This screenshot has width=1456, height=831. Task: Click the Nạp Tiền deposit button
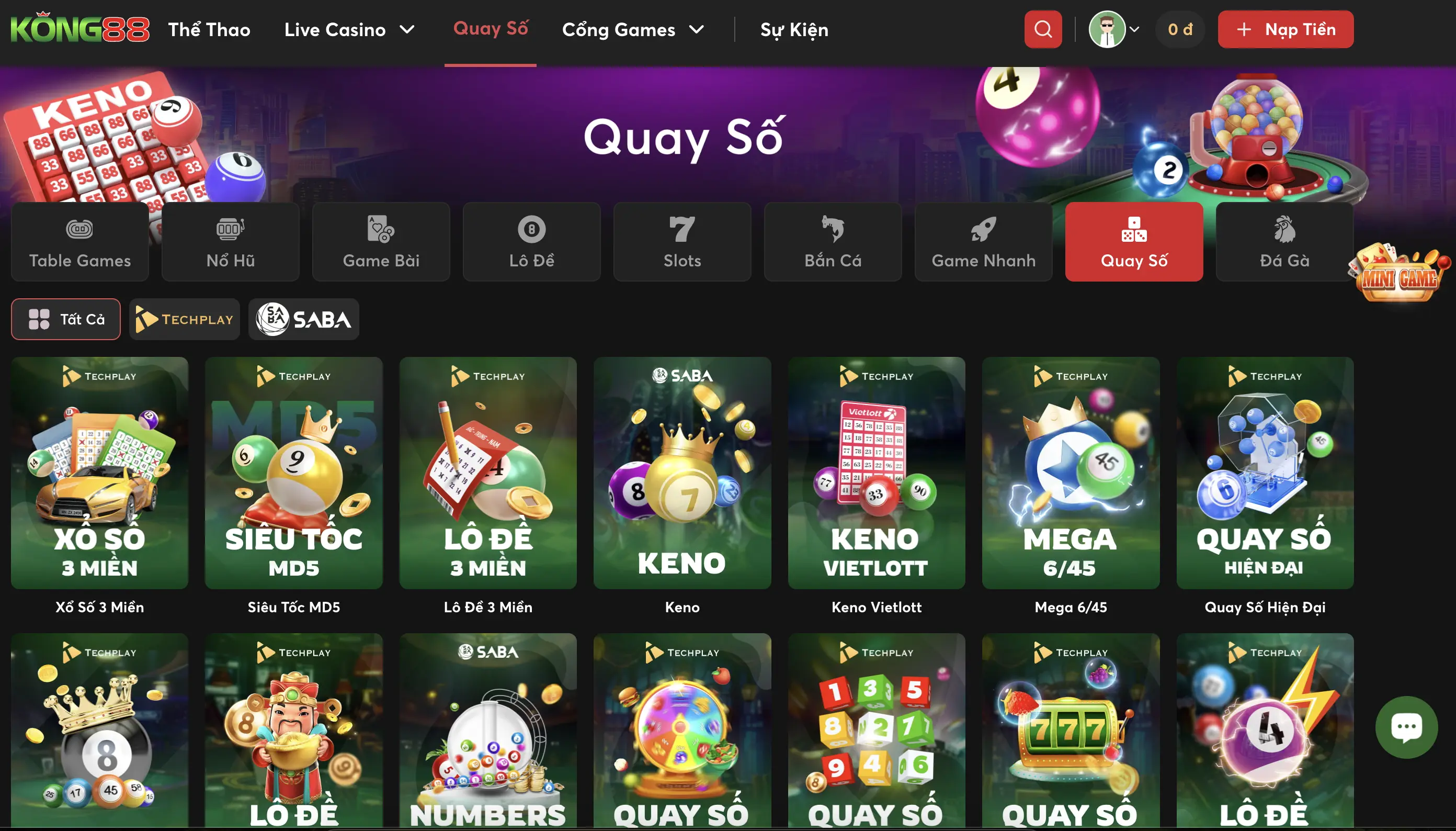pos(1286,29)
